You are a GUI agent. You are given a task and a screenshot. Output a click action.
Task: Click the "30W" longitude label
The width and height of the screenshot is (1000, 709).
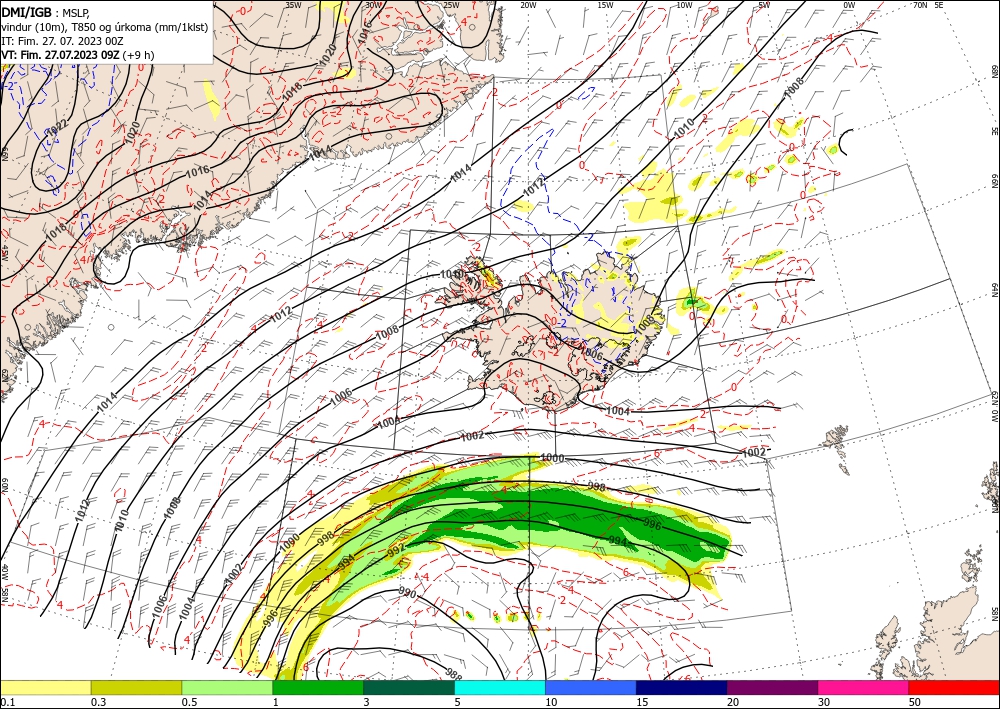[373, 5]
